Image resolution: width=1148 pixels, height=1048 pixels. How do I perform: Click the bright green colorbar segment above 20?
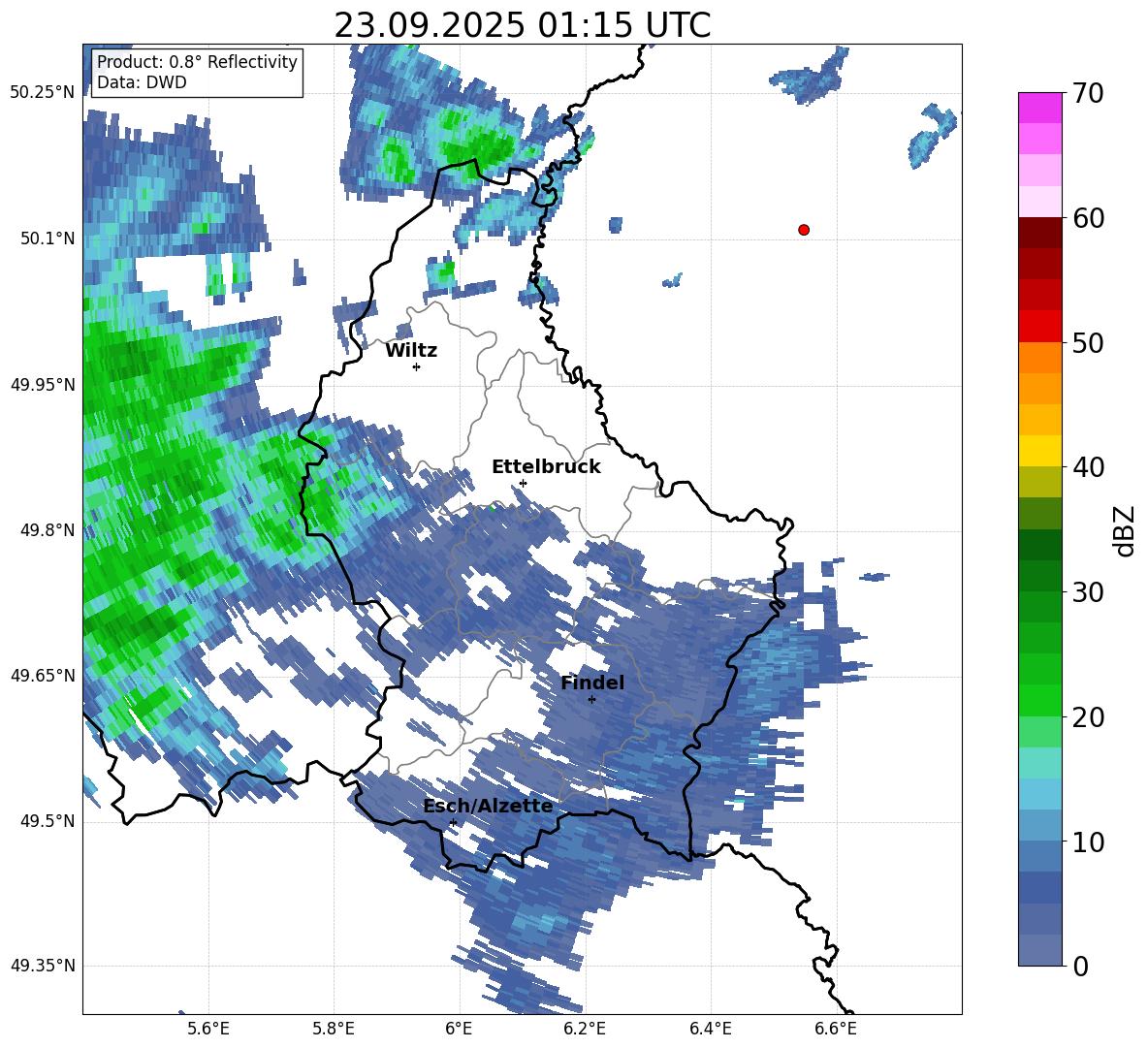(1039, 700)
